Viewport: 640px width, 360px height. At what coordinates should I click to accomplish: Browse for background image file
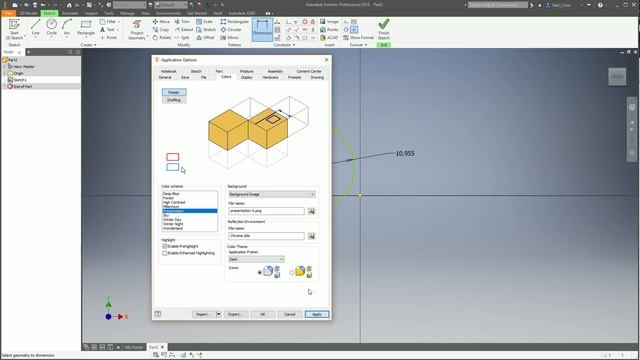coord(311,211)
